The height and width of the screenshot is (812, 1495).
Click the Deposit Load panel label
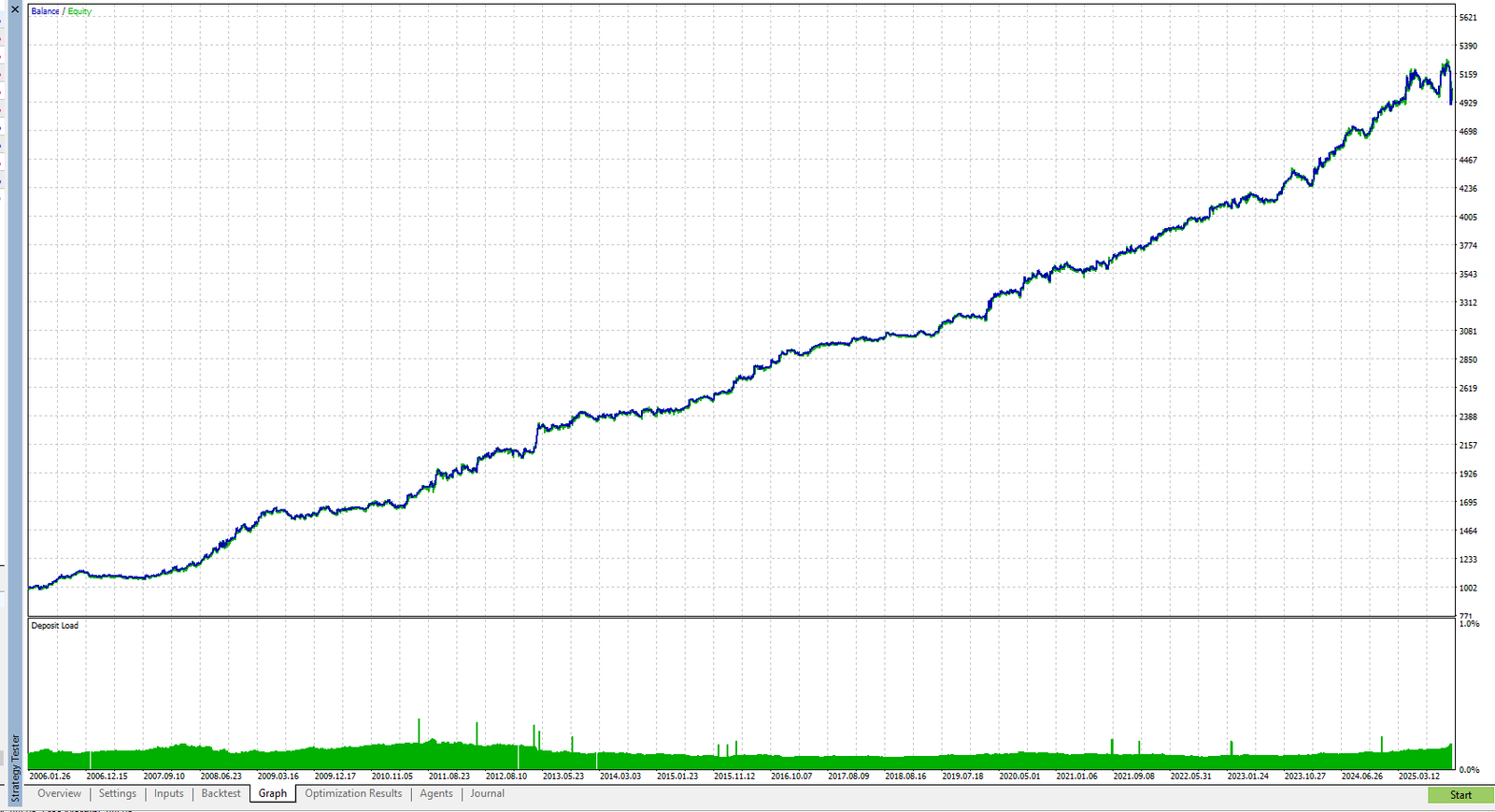point(55,625)
